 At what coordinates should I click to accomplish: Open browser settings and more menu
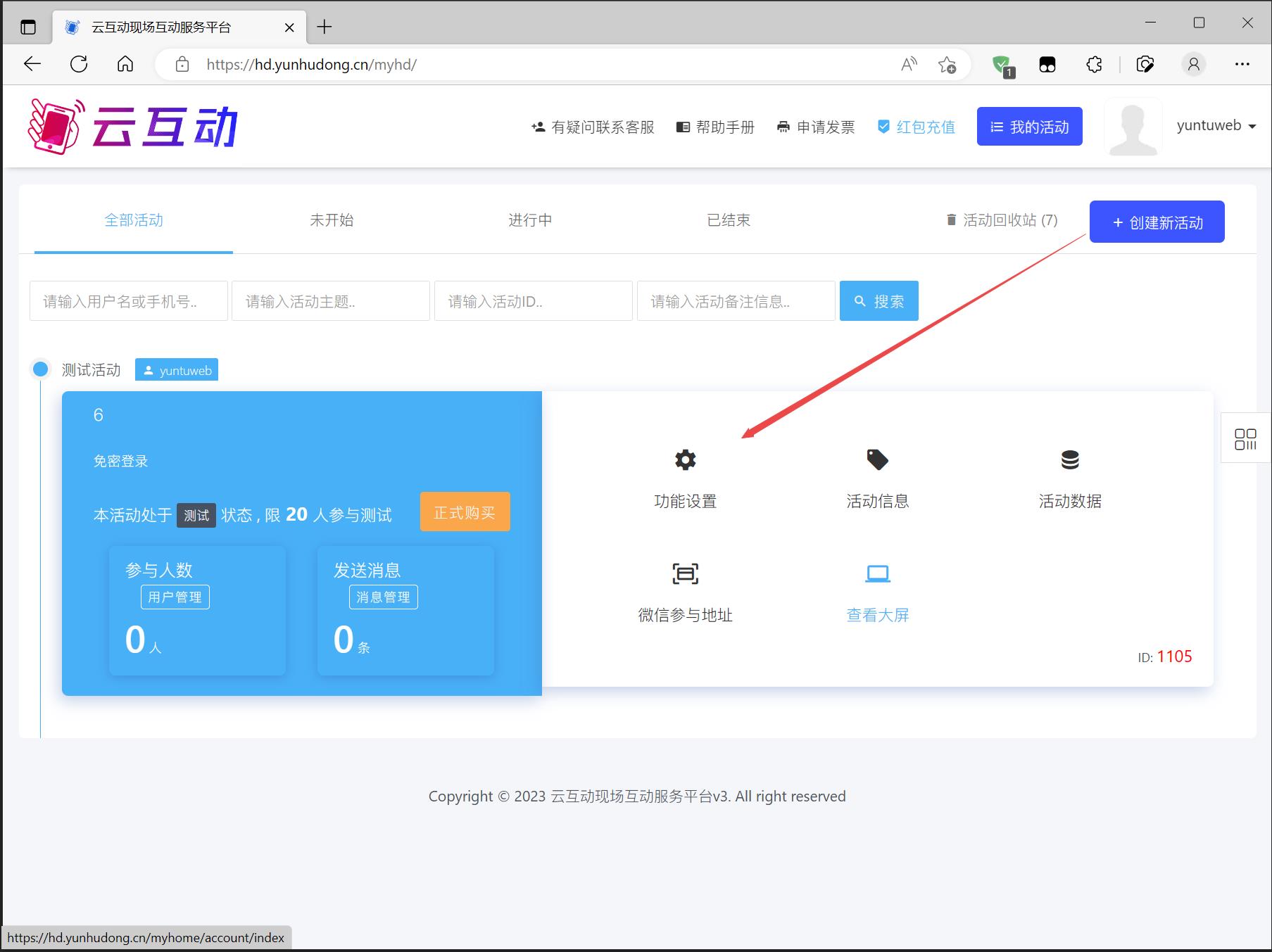[x=1242, y=64]
